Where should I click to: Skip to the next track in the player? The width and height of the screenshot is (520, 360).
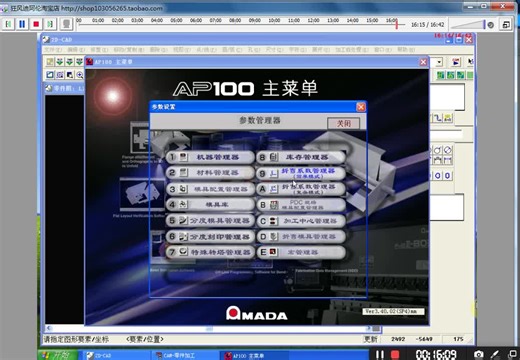pos(50,24)
